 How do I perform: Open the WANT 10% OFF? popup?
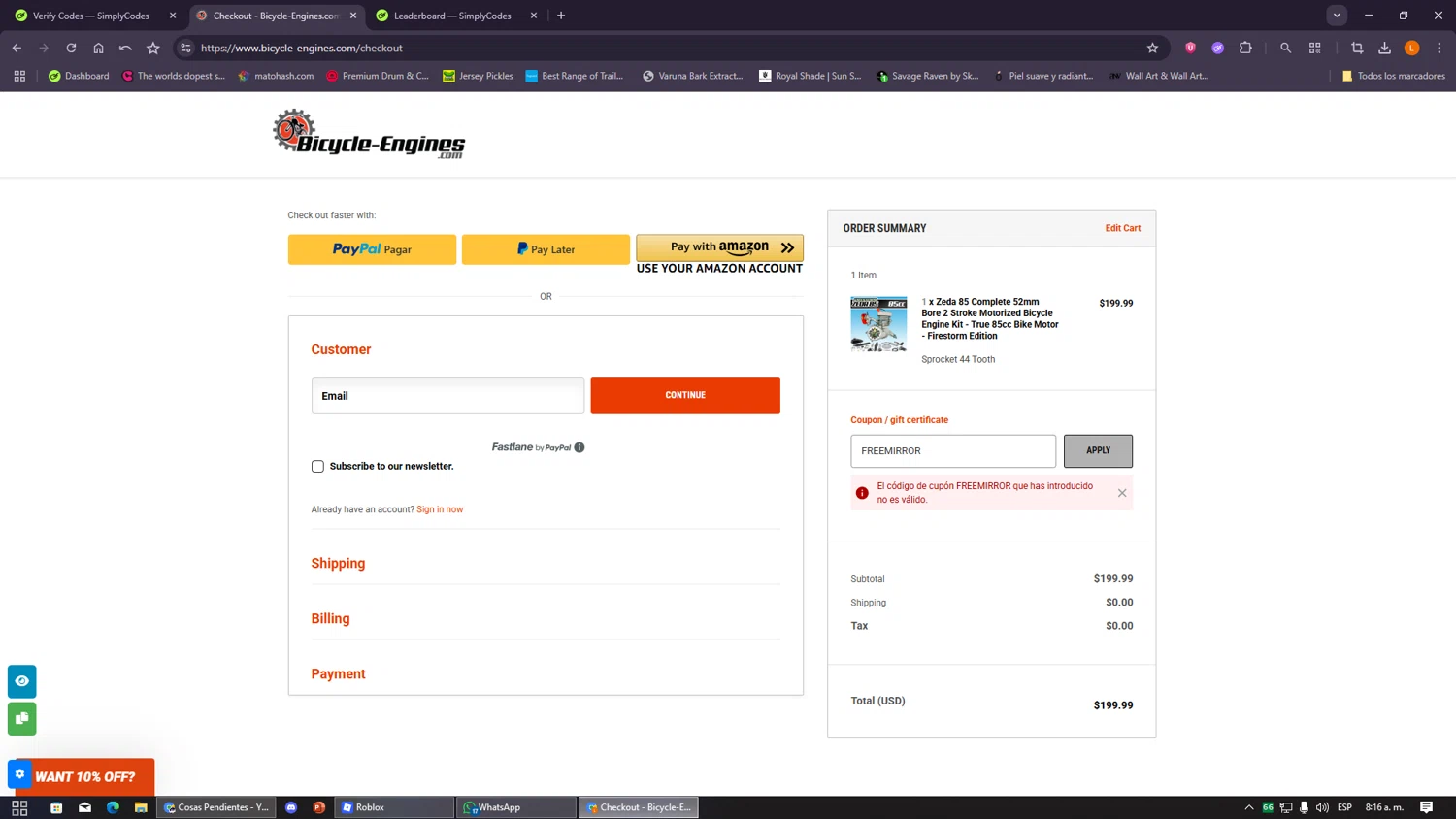coord(85,777)
